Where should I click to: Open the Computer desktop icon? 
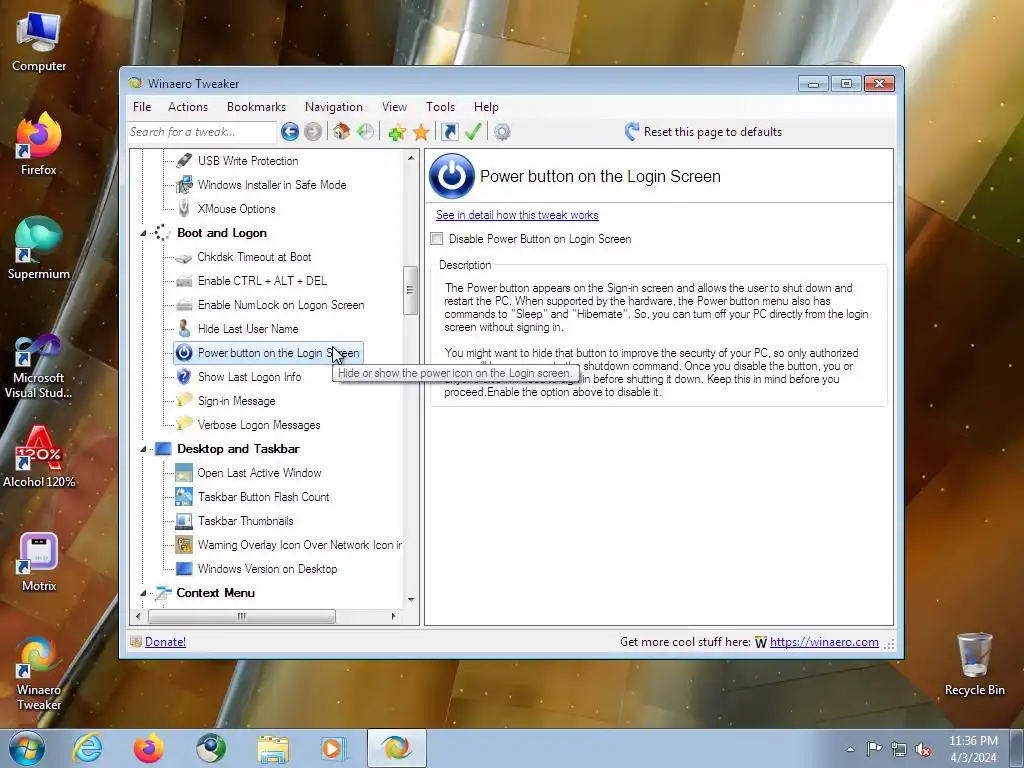(39, 42)
